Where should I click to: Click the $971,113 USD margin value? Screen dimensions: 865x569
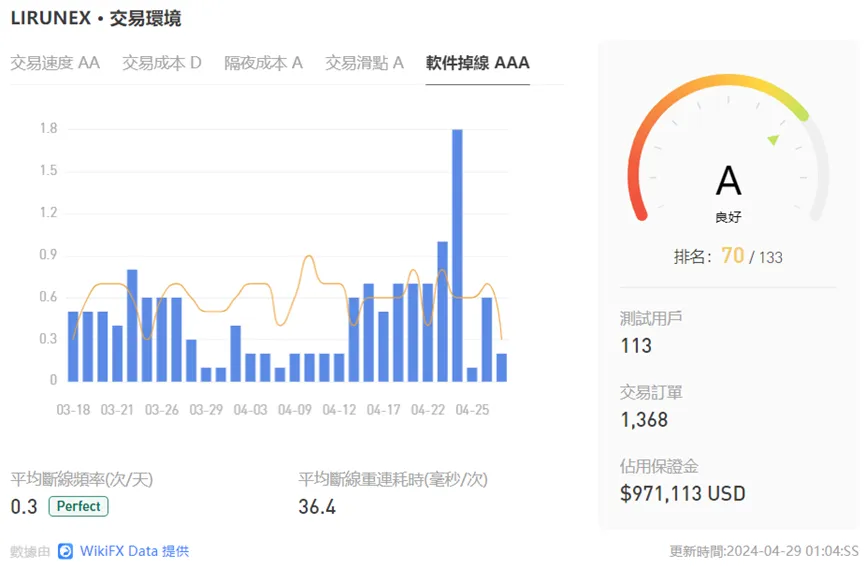tap(683, 493)
